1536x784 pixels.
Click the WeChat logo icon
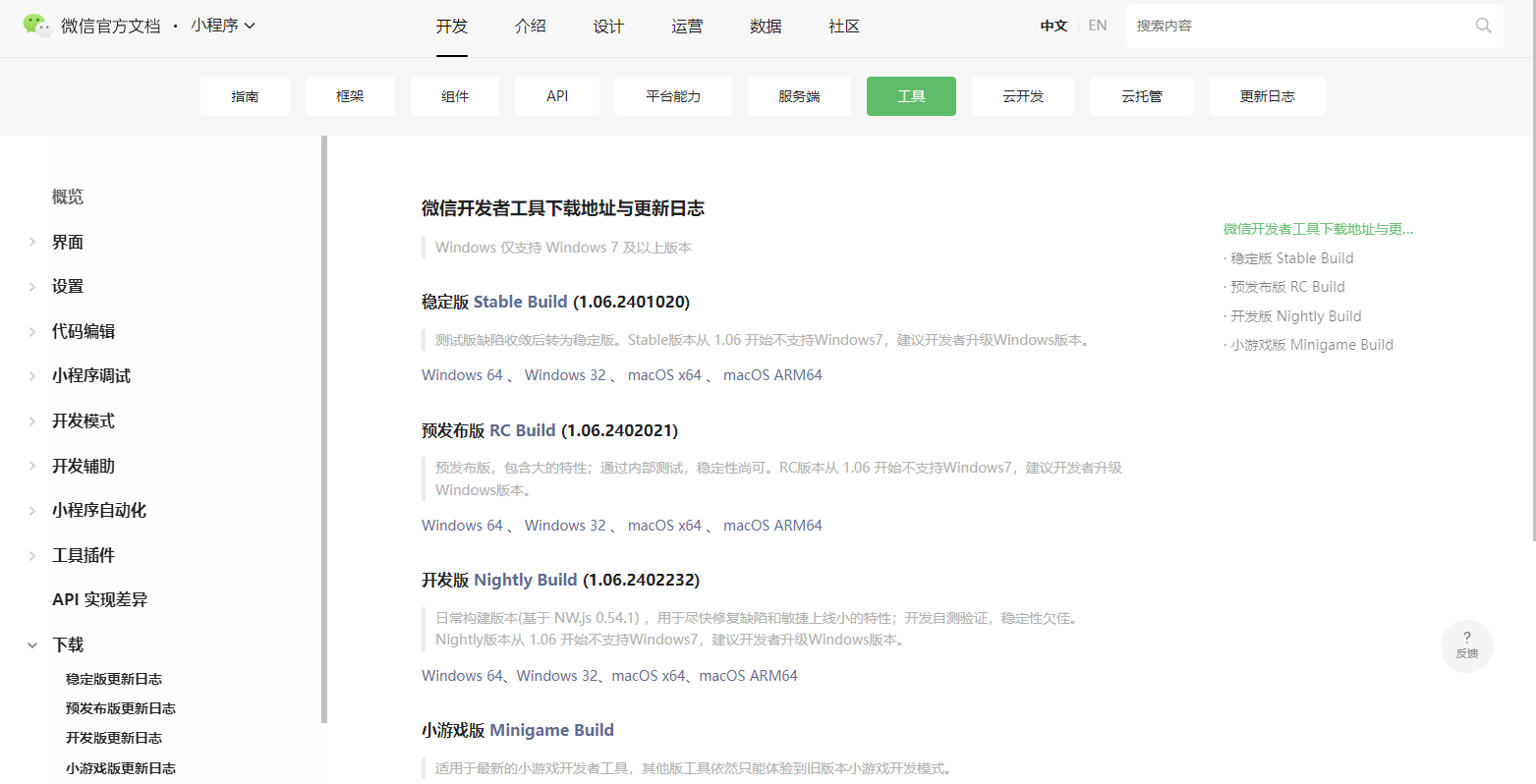pos(37,26)
